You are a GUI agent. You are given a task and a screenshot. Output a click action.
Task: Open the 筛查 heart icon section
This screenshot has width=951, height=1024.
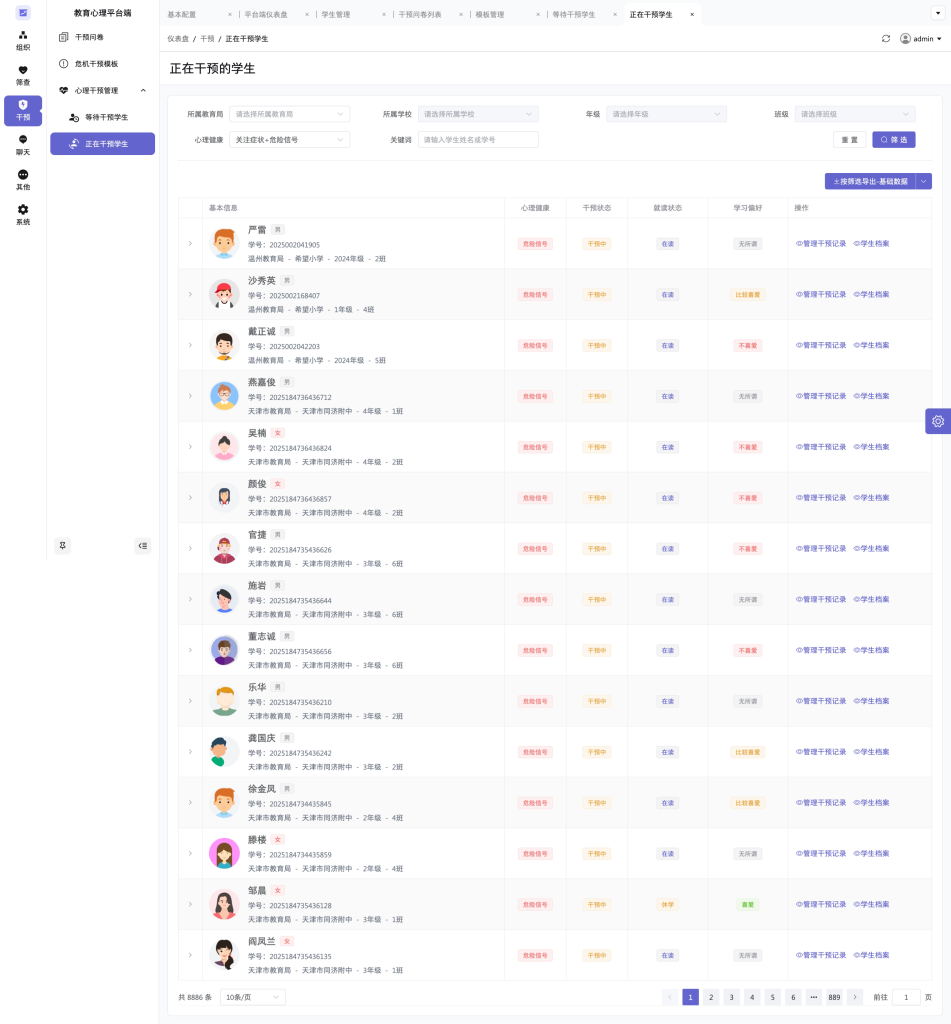[x=23, y=75]
